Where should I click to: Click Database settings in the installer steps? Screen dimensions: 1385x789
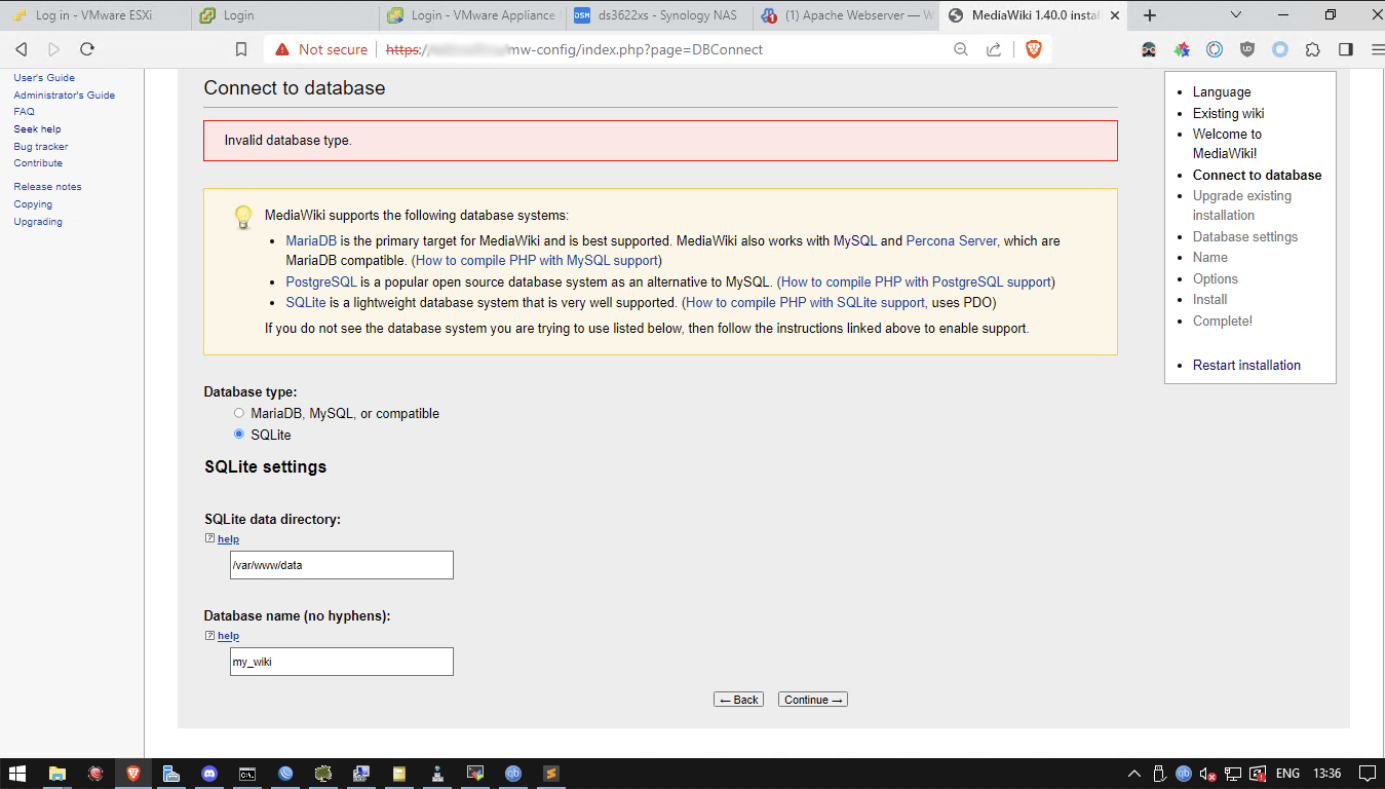(1245, 237)
